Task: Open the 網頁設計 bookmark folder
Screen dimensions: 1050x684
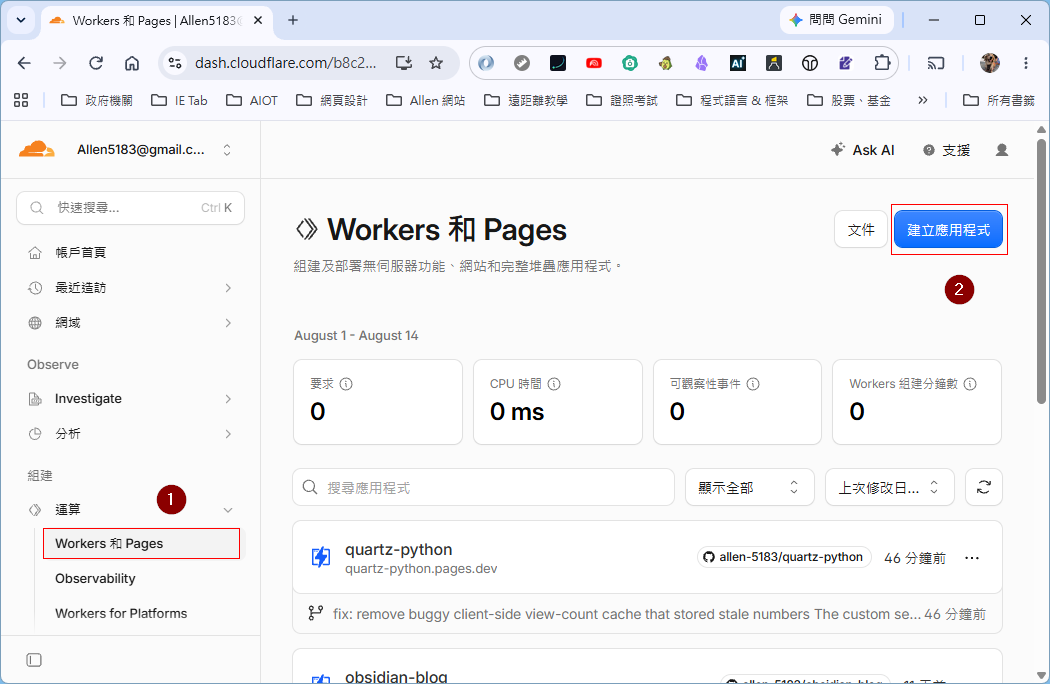Action: pos(332,100)
